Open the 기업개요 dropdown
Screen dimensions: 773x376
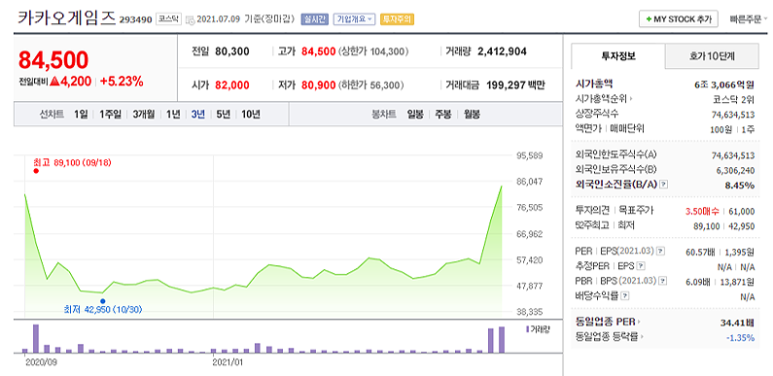click(354, 20)
